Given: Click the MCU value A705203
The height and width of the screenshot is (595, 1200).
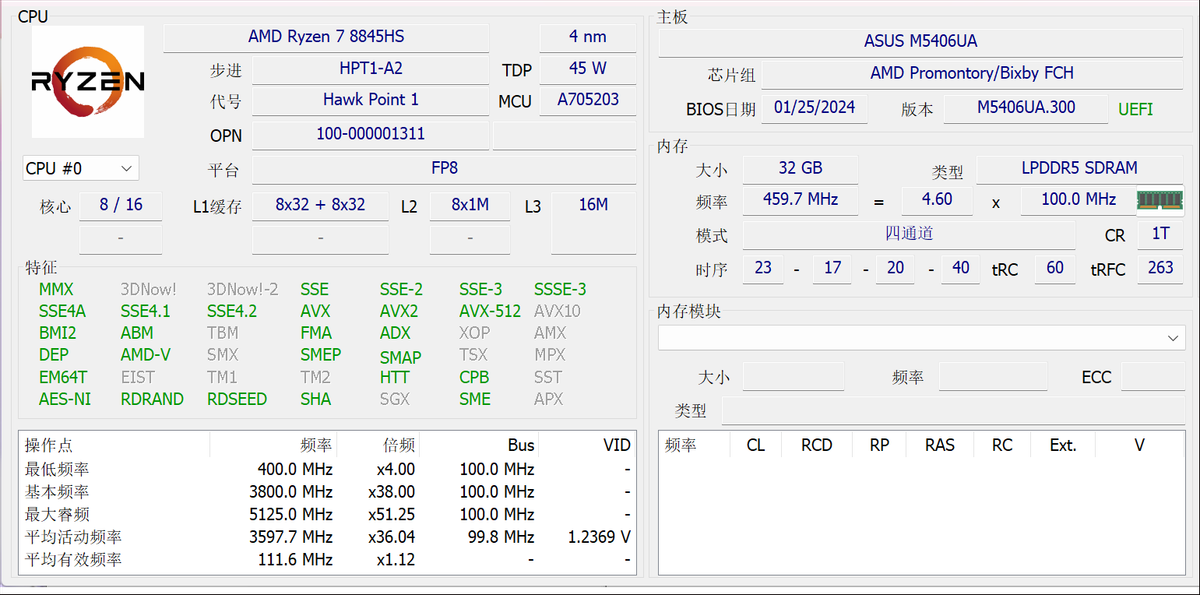Looking at the screenshot, I should (588, 100).
